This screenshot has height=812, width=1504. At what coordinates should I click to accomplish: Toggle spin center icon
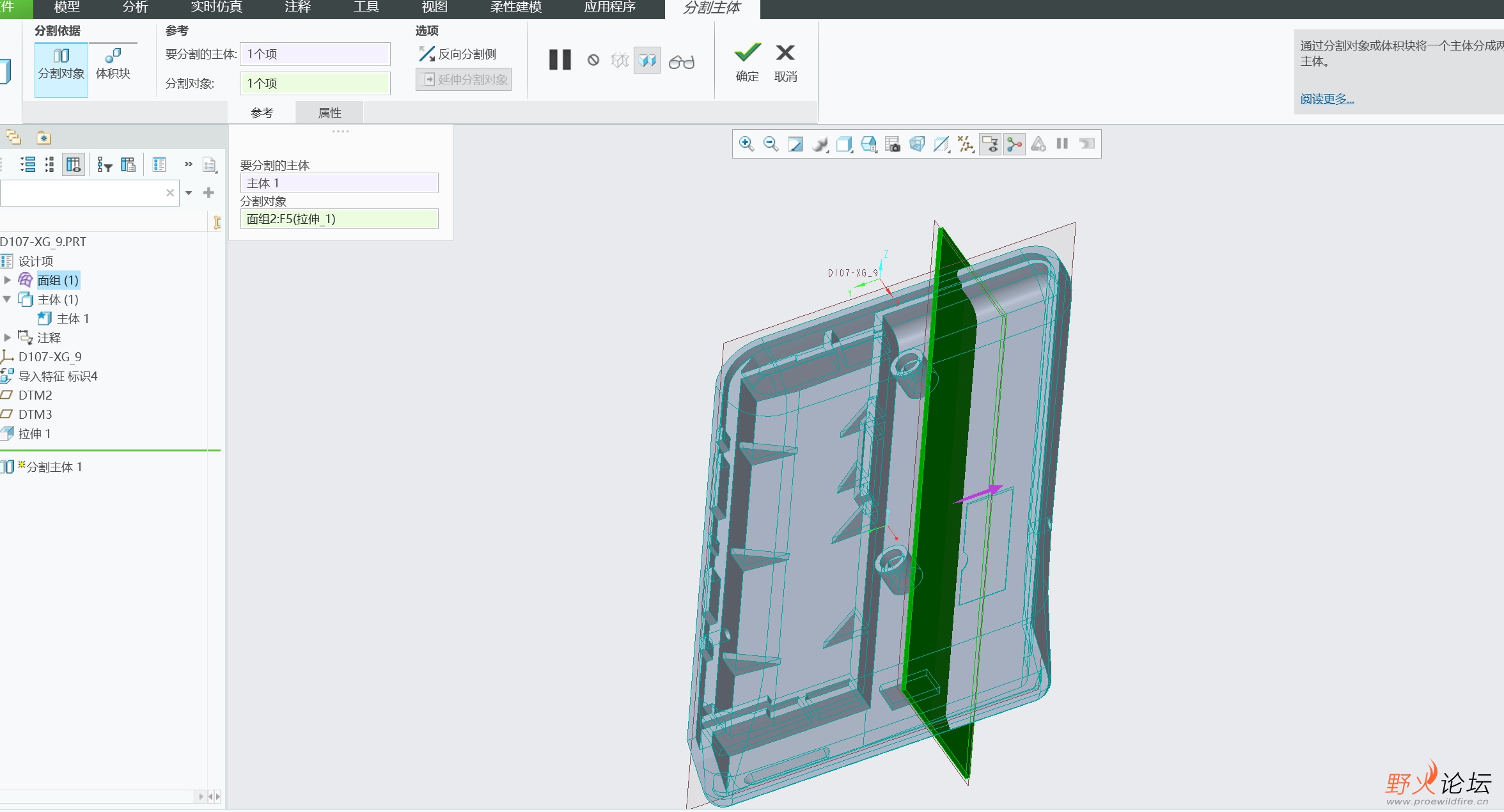point(1015,144)
